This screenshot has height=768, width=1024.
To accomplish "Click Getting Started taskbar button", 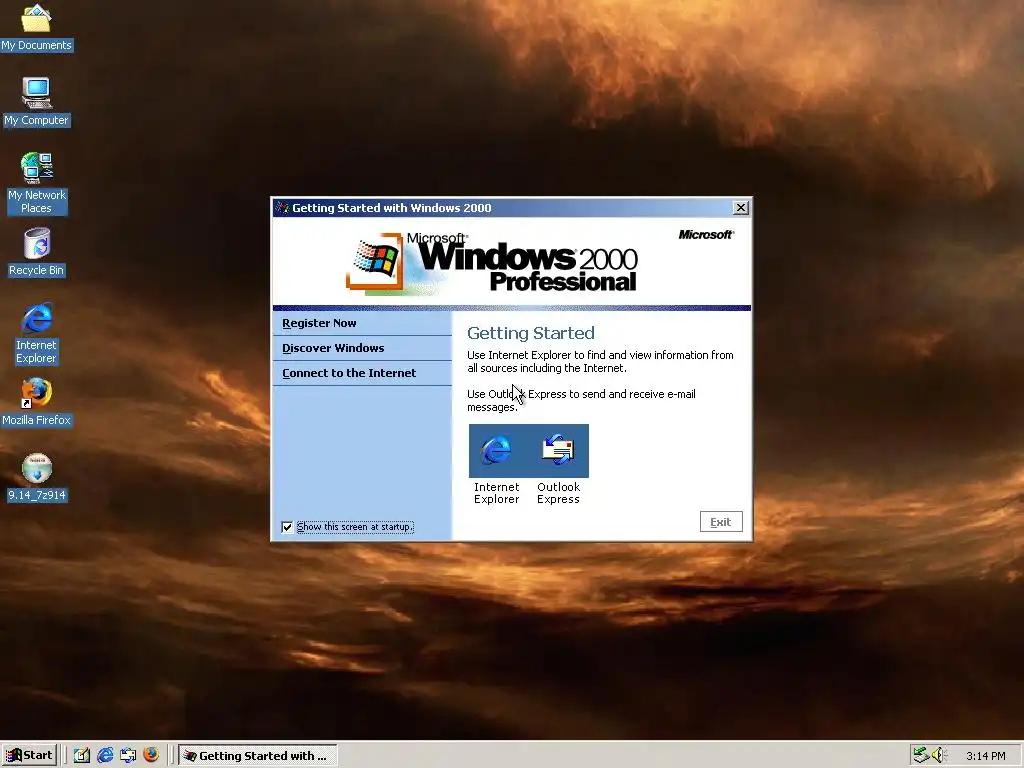I will tap(258, 756).
